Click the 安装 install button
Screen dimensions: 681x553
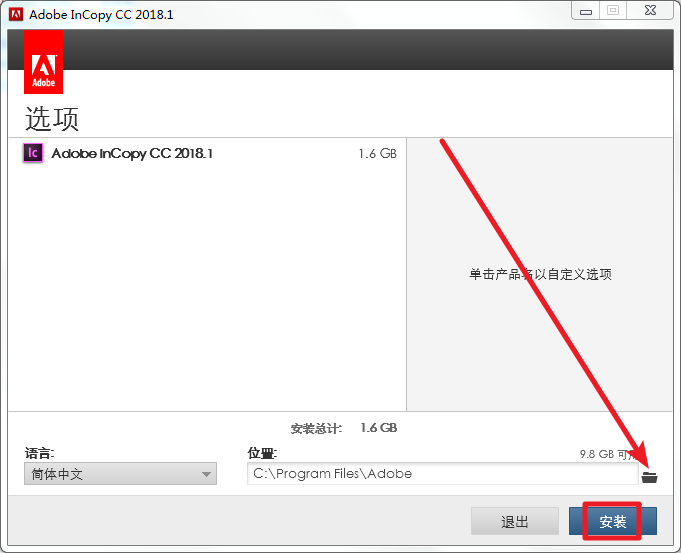[x=613, y=521]
